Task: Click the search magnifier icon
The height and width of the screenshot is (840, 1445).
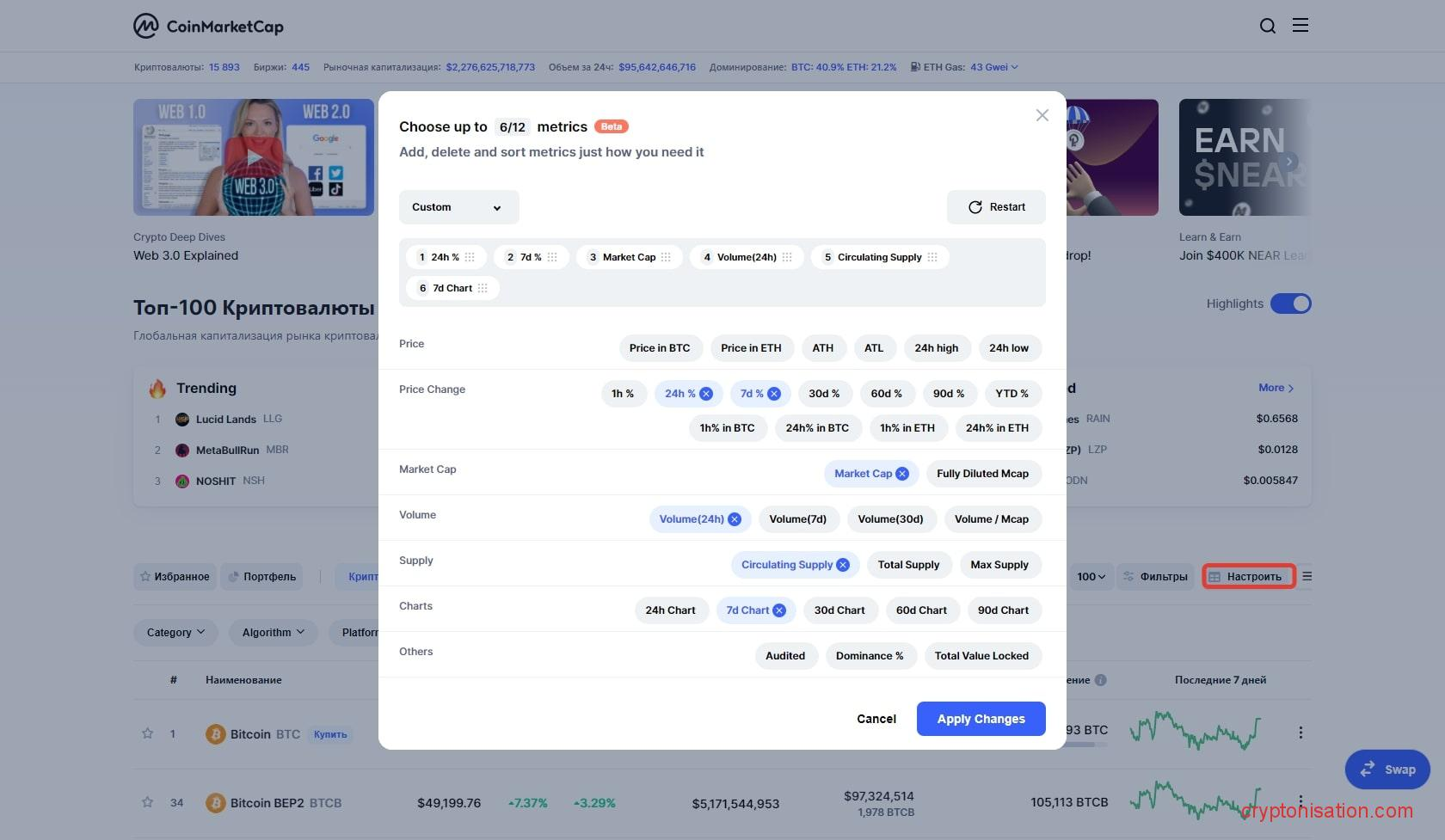Action: tap(1267, 26)
